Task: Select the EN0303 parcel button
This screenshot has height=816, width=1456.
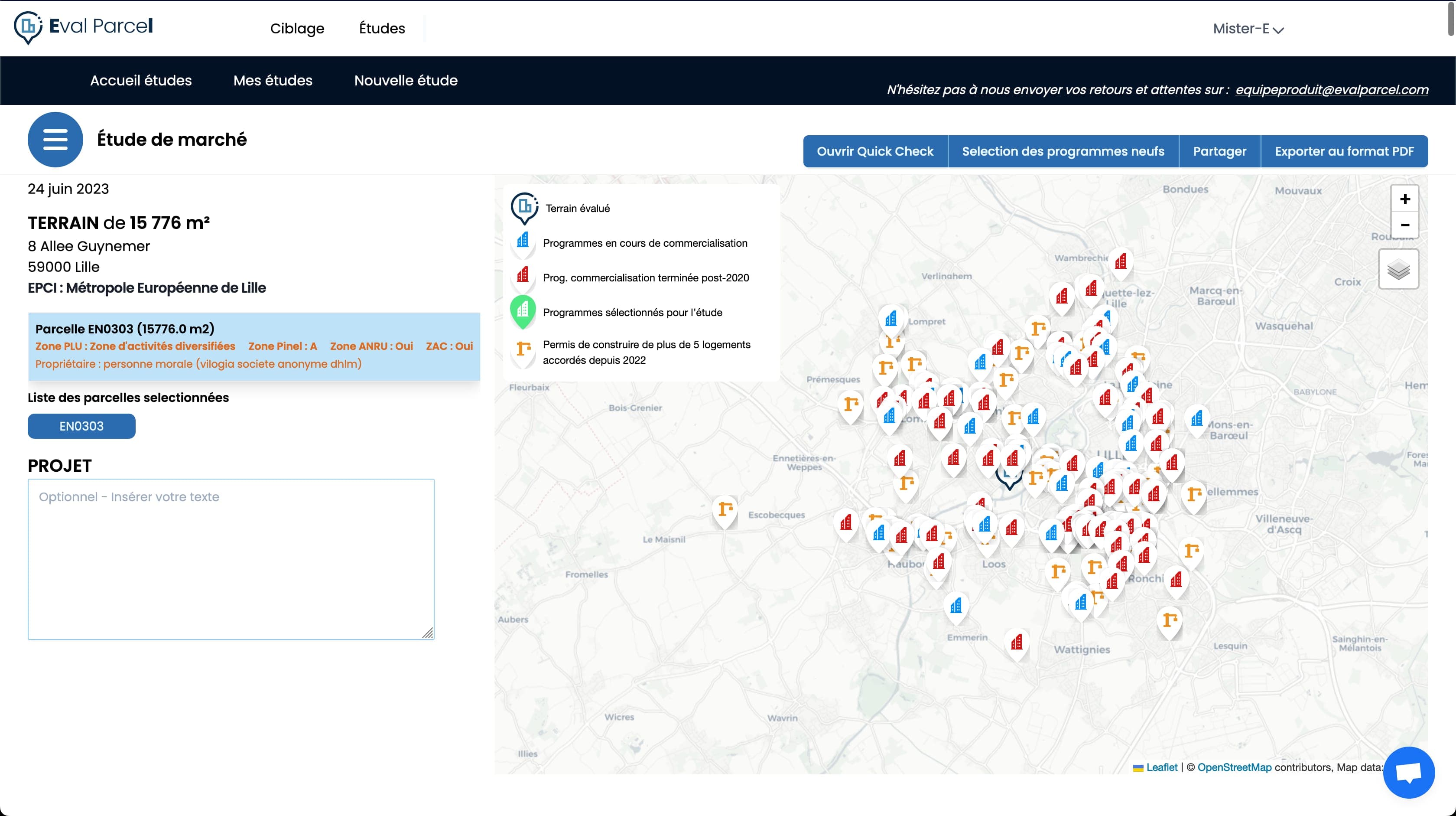Action: pos(81,426)
